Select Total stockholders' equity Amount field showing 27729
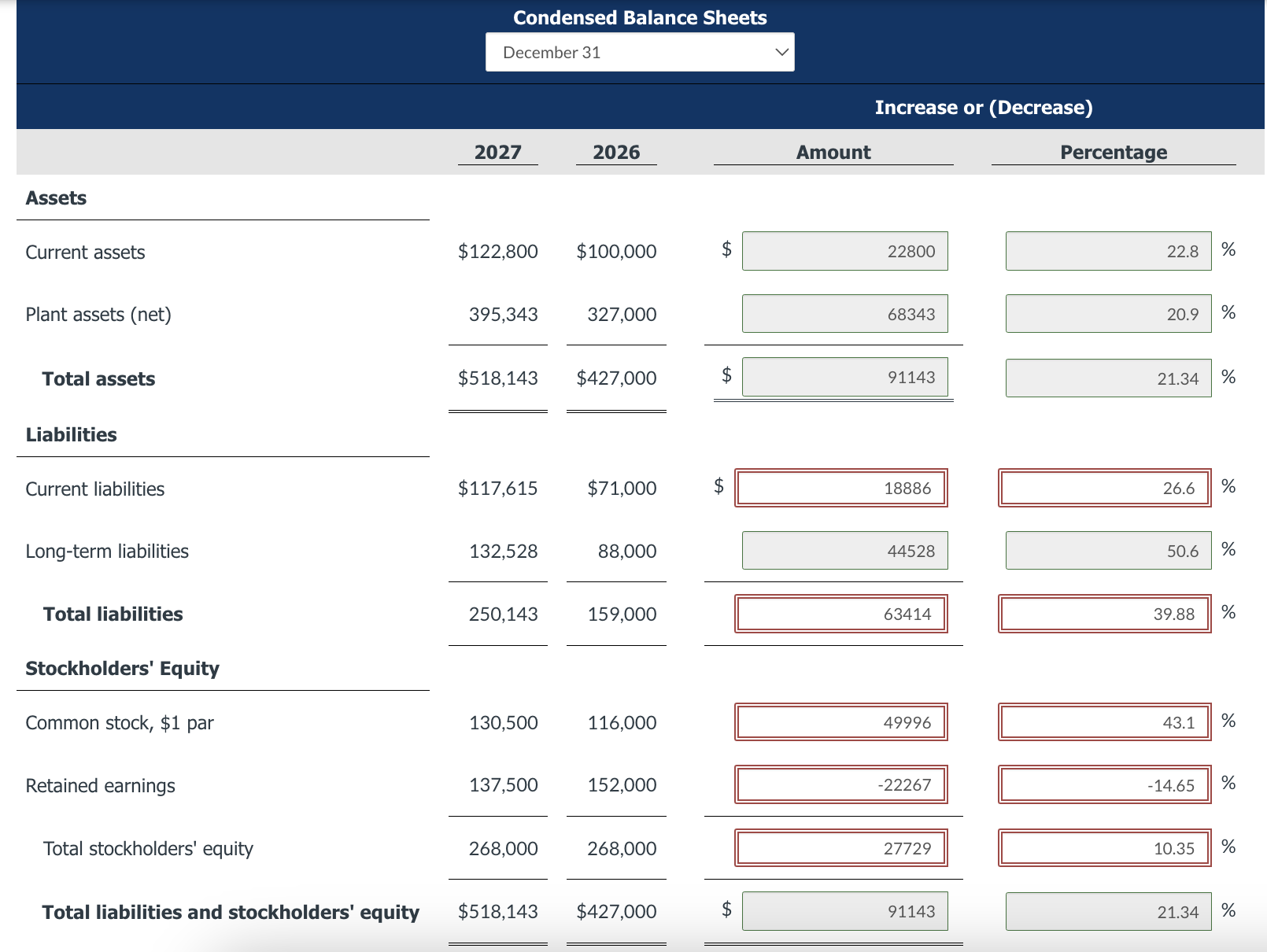The height and width of the screenshot is (952, 1267). tap(840, 847)
